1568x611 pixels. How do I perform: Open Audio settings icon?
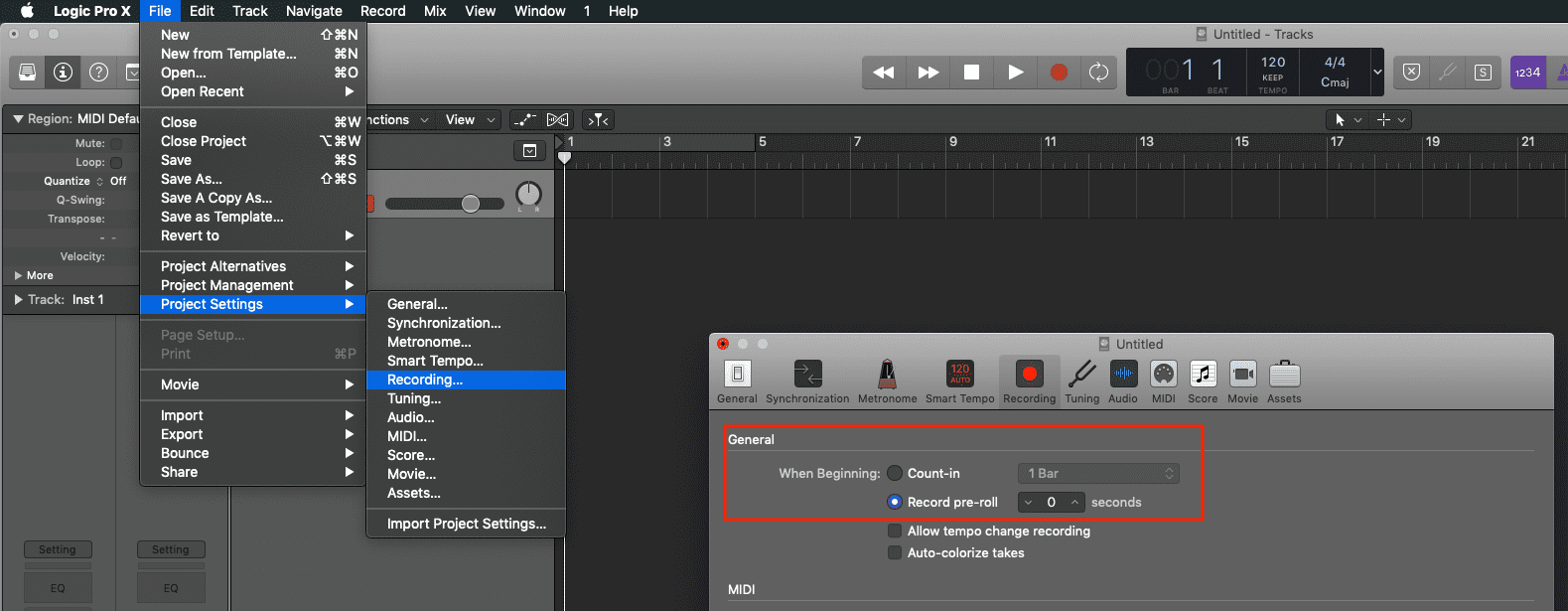pos(1123,382)
